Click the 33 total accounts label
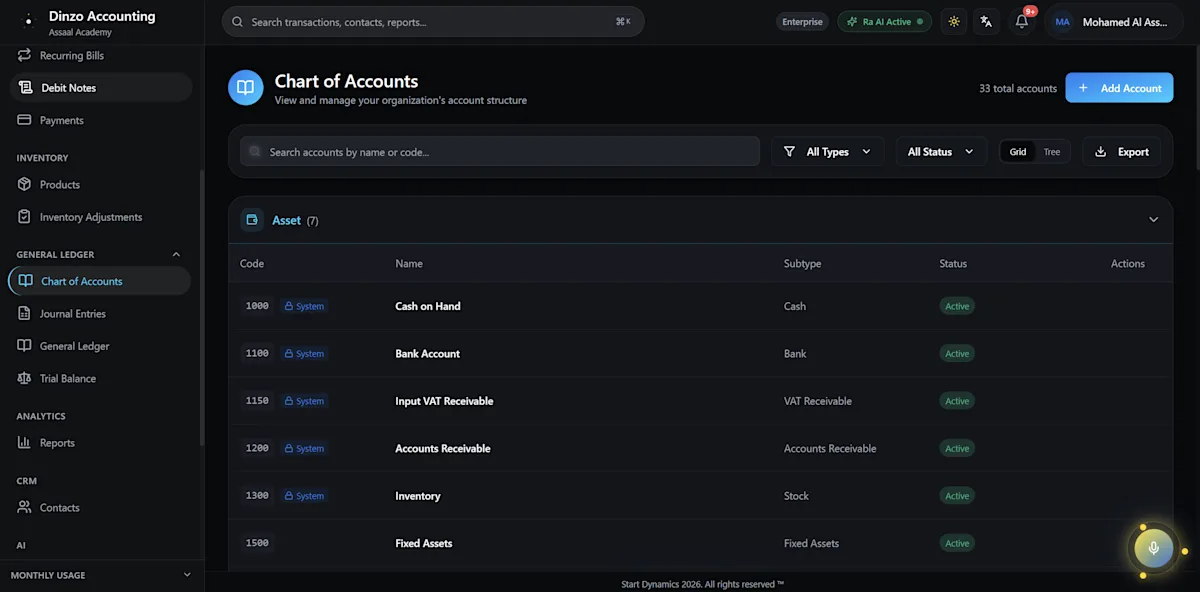Screen dimensions: 1200x592 (1018, 88)
